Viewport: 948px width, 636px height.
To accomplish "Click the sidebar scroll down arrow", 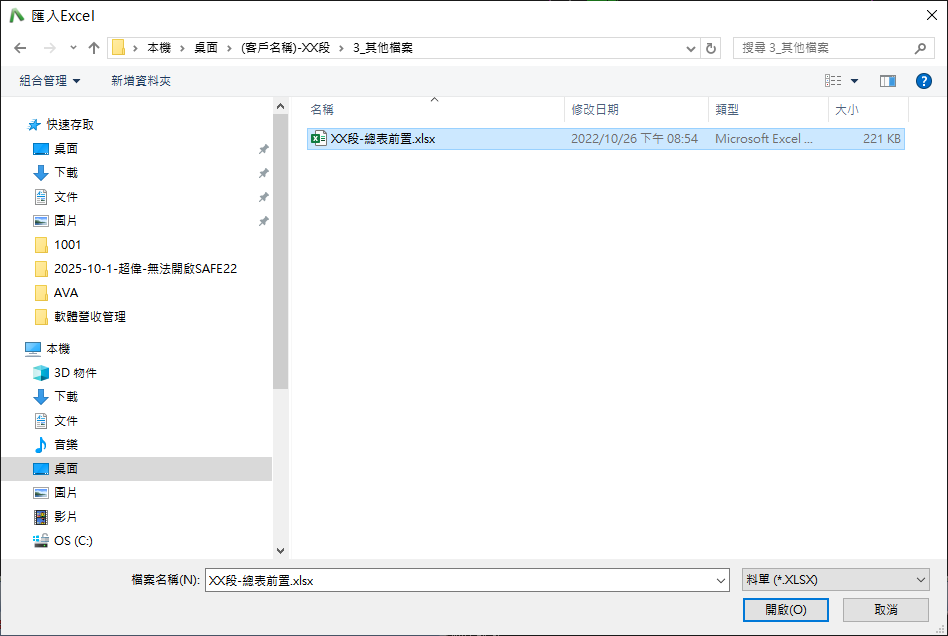I will pos(280,550).
